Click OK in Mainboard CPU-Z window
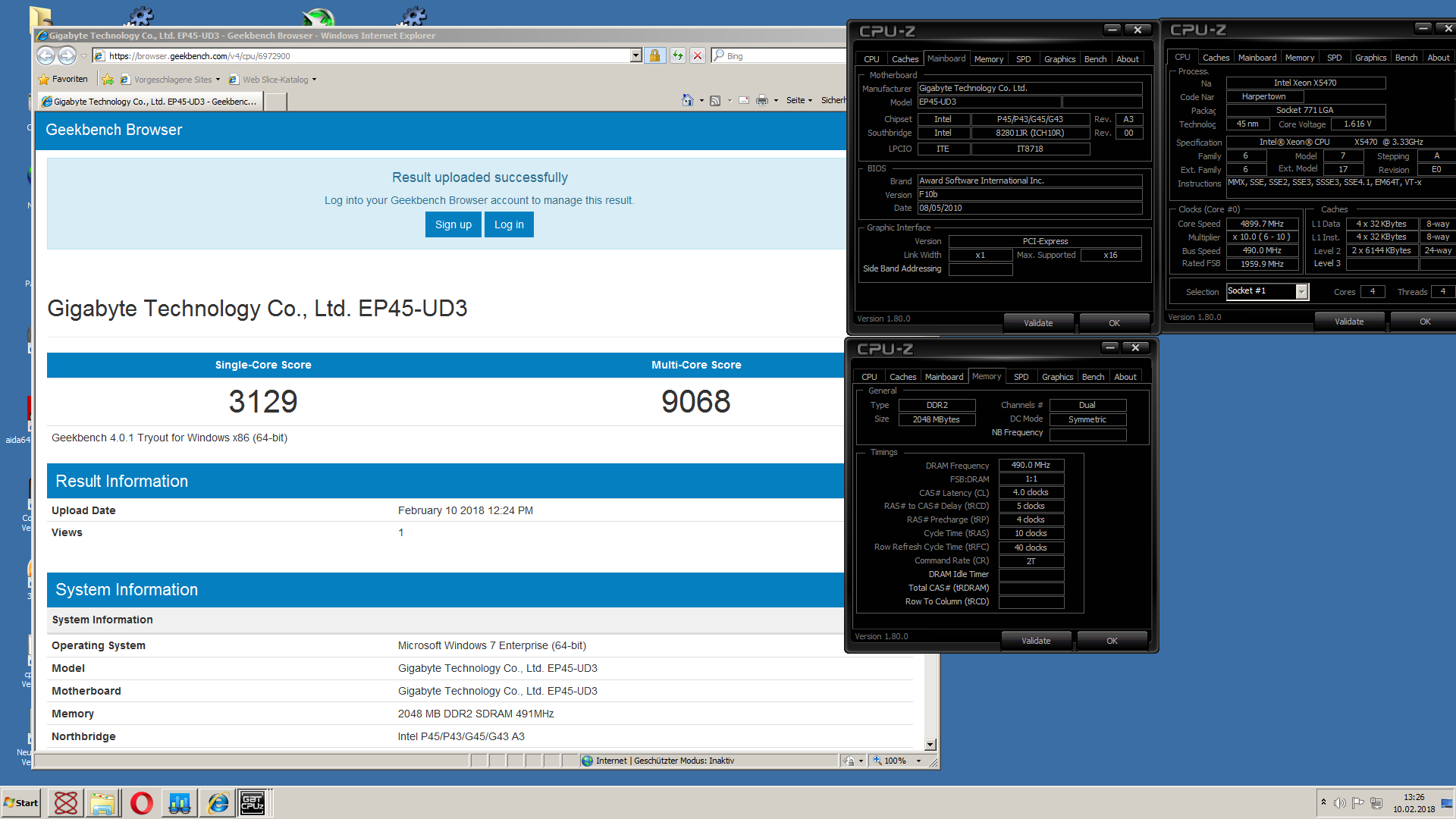 1114,322
